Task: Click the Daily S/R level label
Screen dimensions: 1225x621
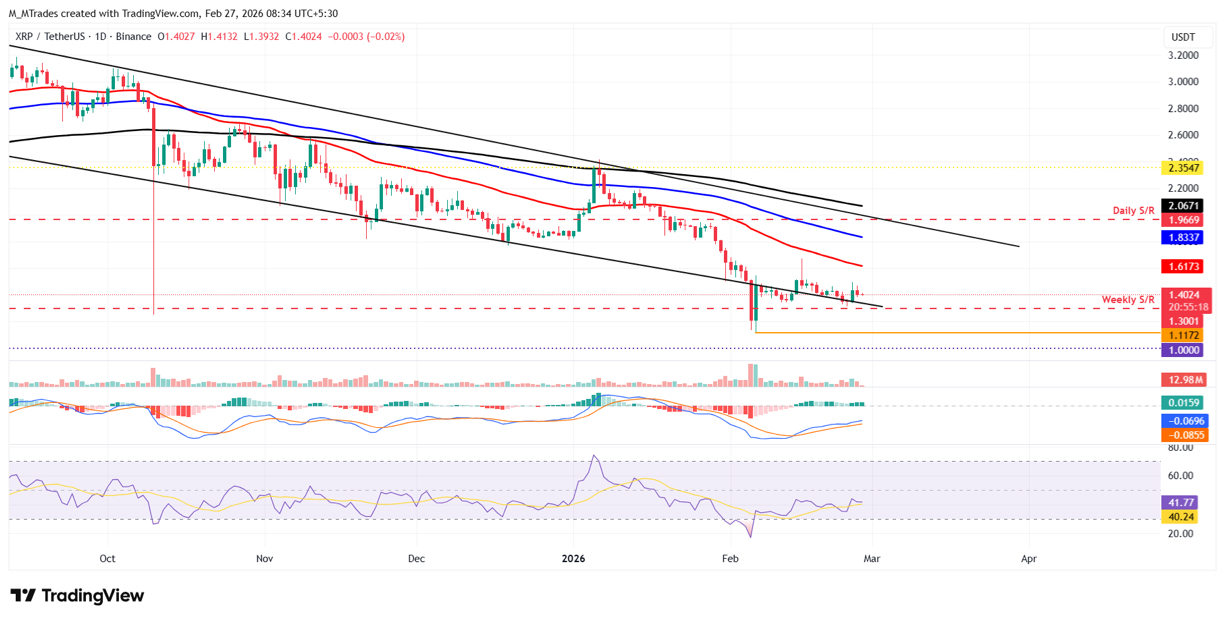Action: pos(1133,210)
